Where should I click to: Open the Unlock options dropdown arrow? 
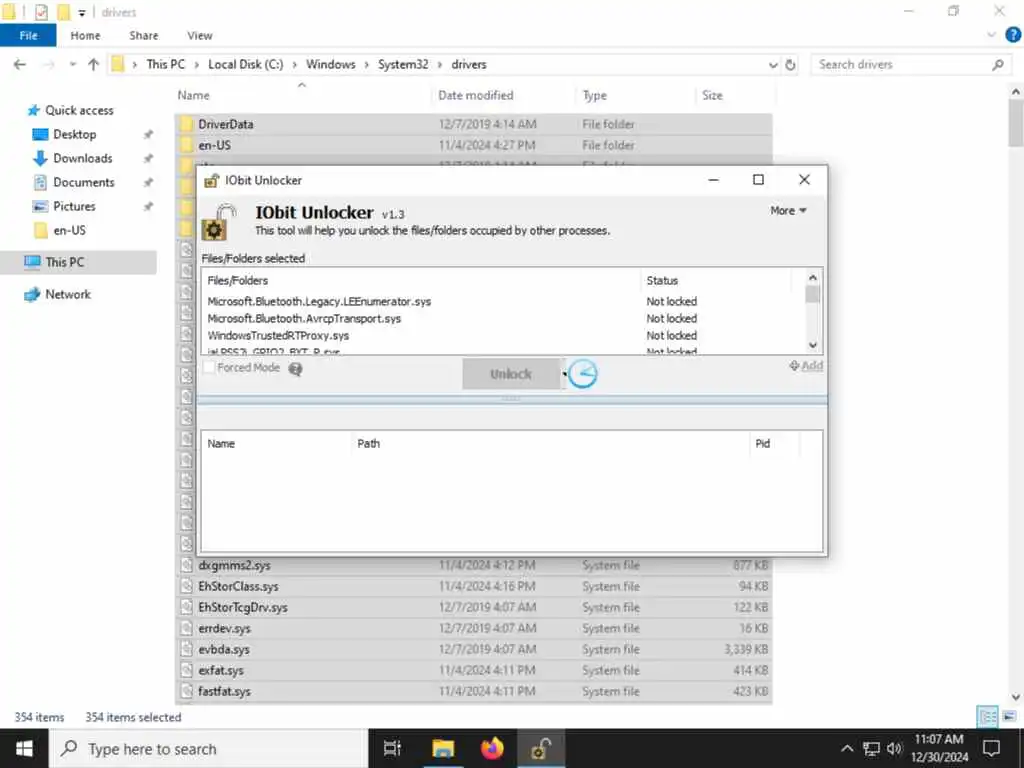click(x=564, y=374)
